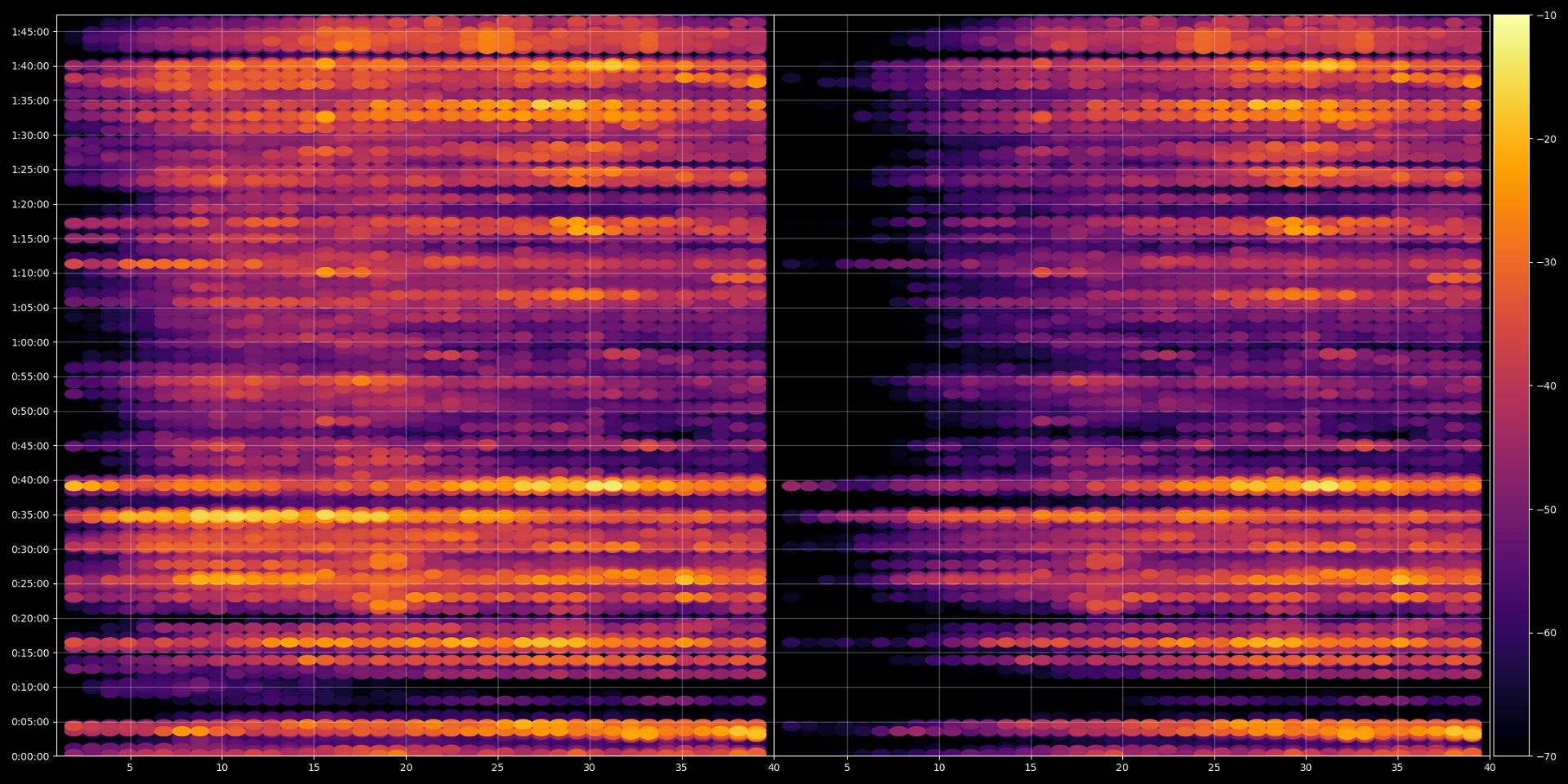Choose the 0:35:00 time tick label
1568x784 pixels.
pos(30,514)
